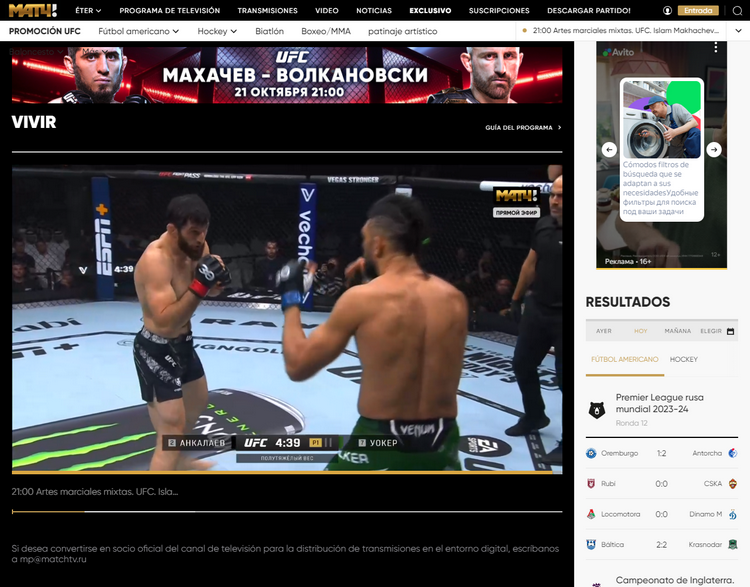
Task: Select the Ayer results tab
Action: coord(604,331)
